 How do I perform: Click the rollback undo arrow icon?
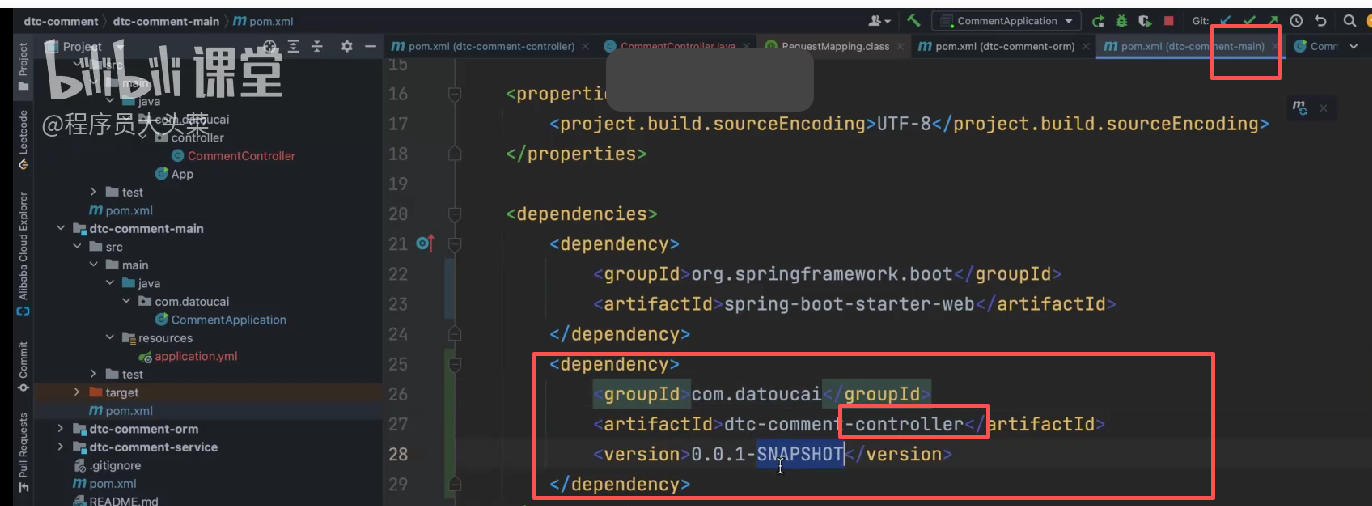pos(1321,20)
